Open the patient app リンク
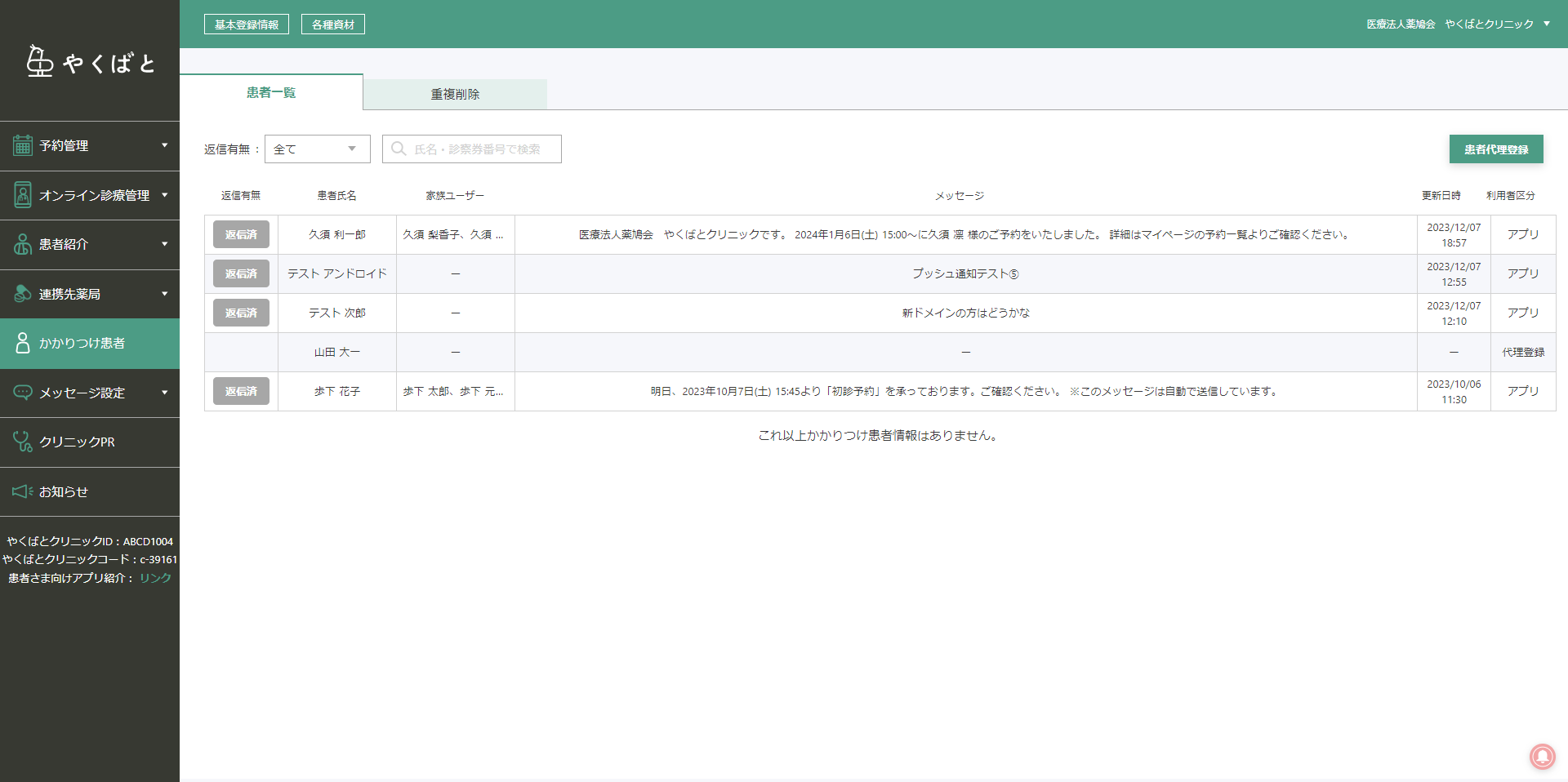The image size is (1568, 782). [x=155, y=577]
